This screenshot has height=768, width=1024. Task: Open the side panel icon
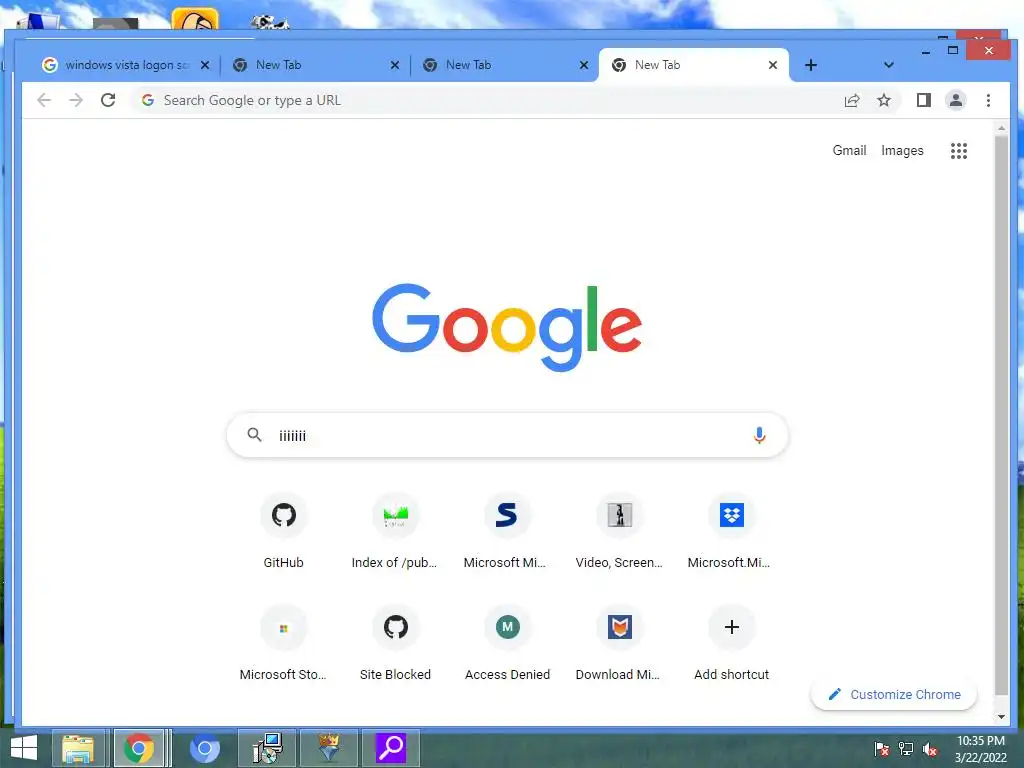click(x=923, y=100)
